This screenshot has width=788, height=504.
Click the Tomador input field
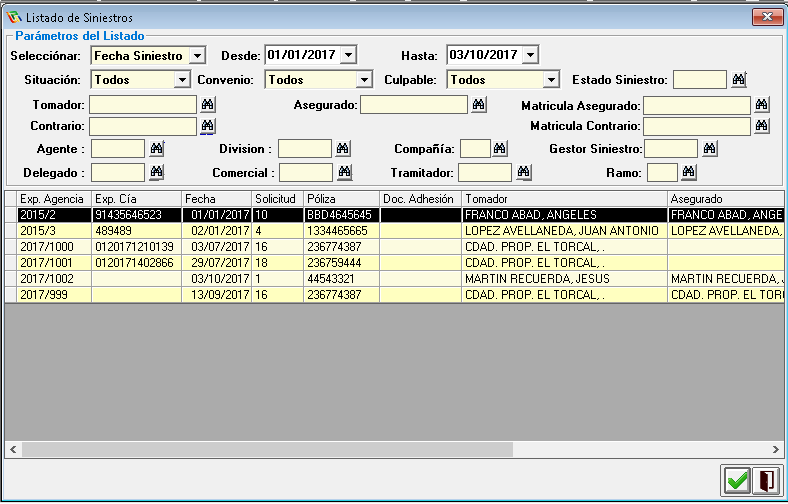(x=143, y=105)
